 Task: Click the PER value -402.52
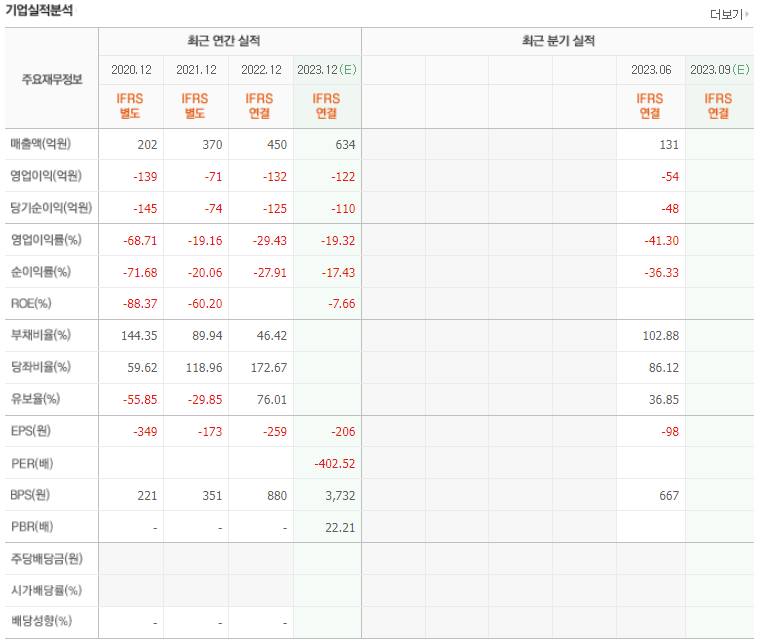pyautogui.click(x=335, y=464)
